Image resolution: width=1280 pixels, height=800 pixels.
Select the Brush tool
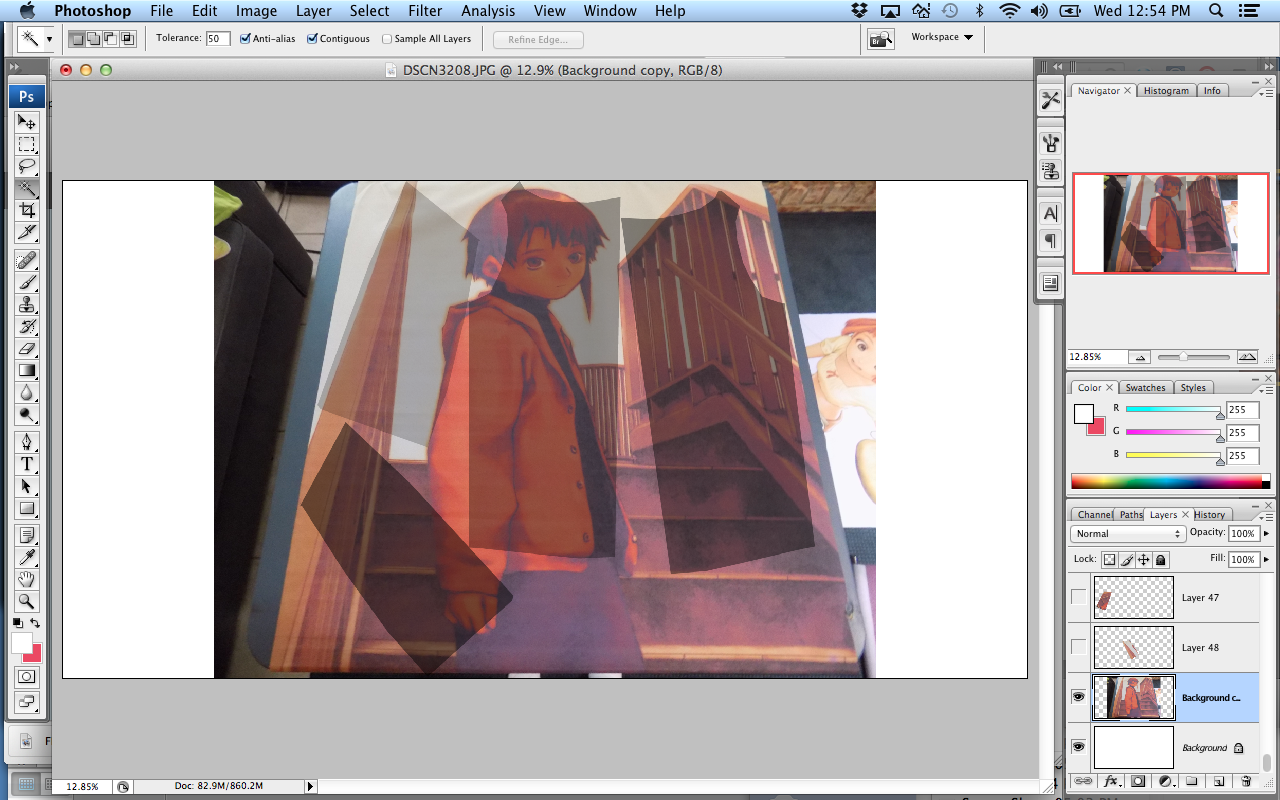(x=27, y=282)
